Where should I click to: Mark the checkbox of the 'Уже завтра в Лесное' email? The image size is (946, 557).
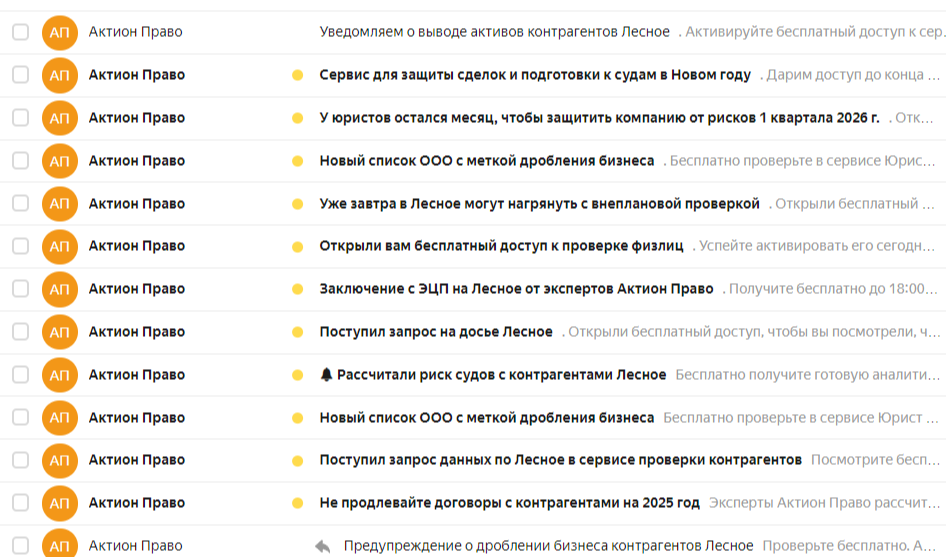pos(21,203)
